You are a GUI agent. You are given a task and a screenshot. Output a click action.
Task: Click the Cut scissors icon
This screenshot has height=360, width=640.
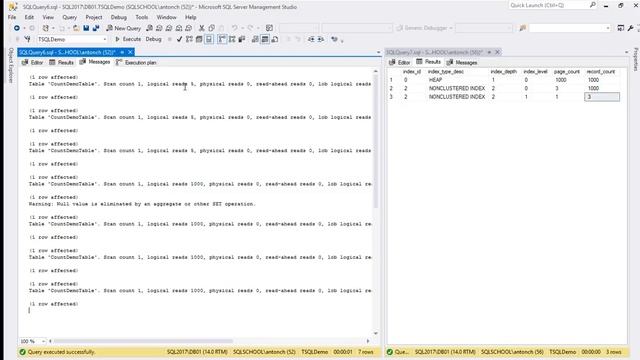[x=202, y=28]
